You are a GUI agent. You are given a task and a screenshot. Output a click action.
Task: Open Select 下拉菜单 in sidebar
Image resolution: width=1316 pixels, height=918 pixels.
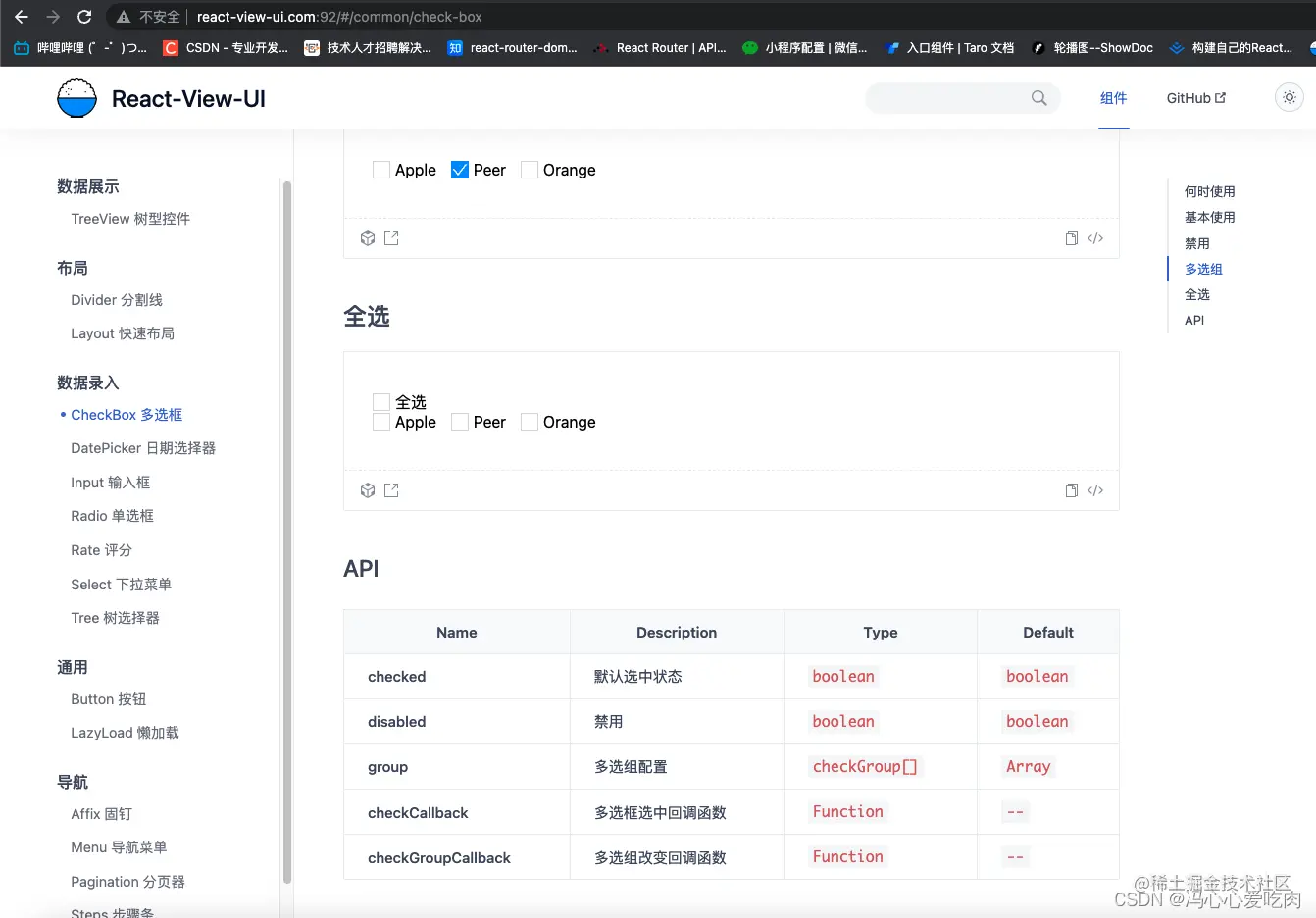click(x=121, y=585)
